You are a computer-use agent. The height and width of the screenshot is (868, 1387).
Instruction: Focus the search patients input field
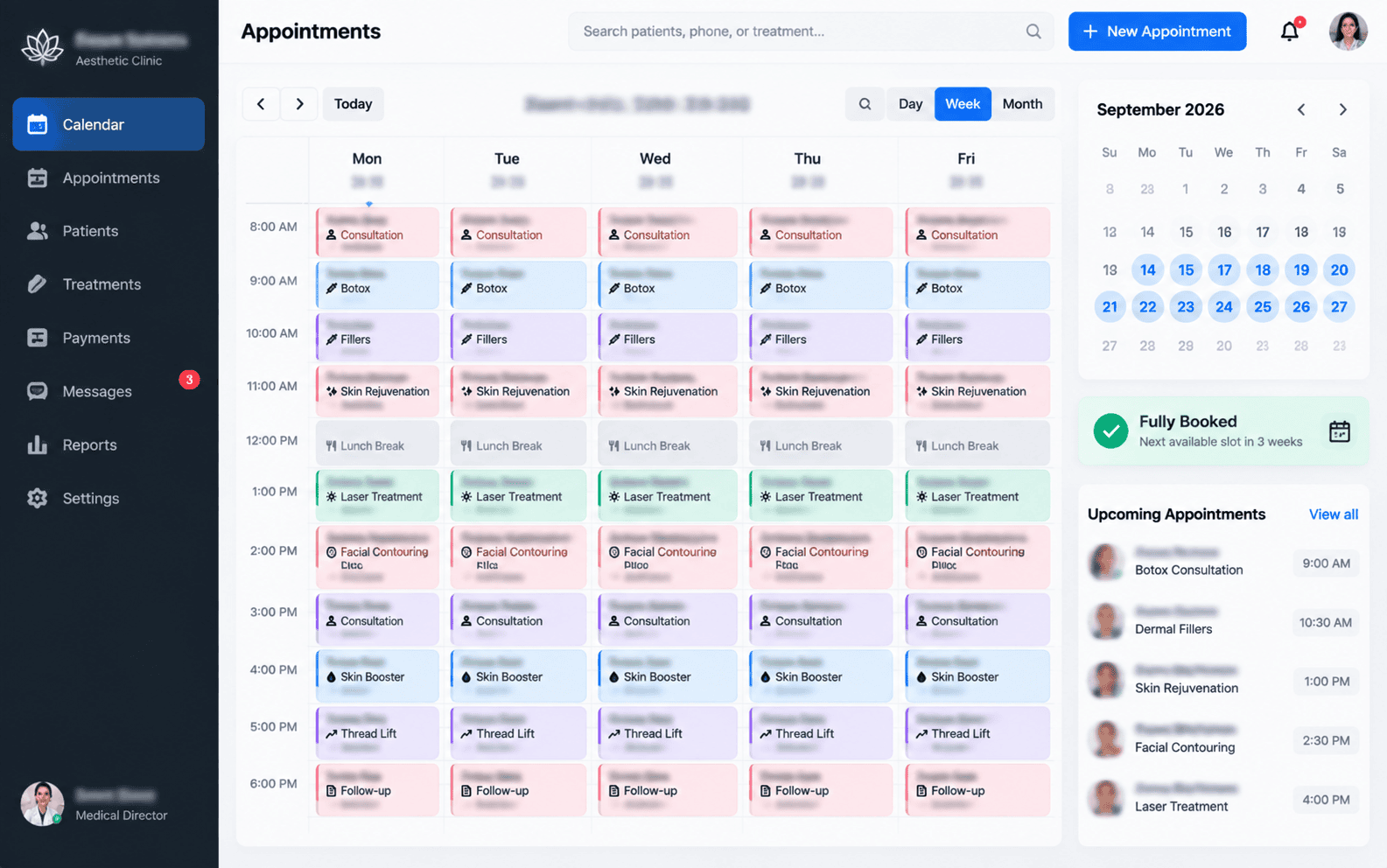[x=810, y=31]
